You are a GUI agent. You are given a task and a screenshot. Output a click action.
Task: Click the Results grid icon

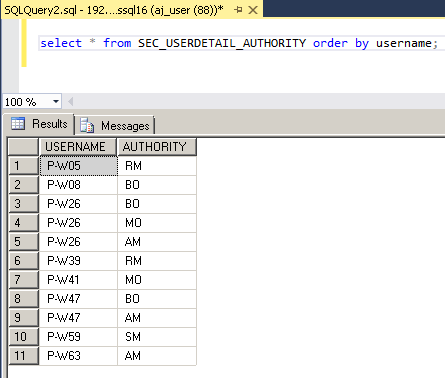click(x=18, y=124)
